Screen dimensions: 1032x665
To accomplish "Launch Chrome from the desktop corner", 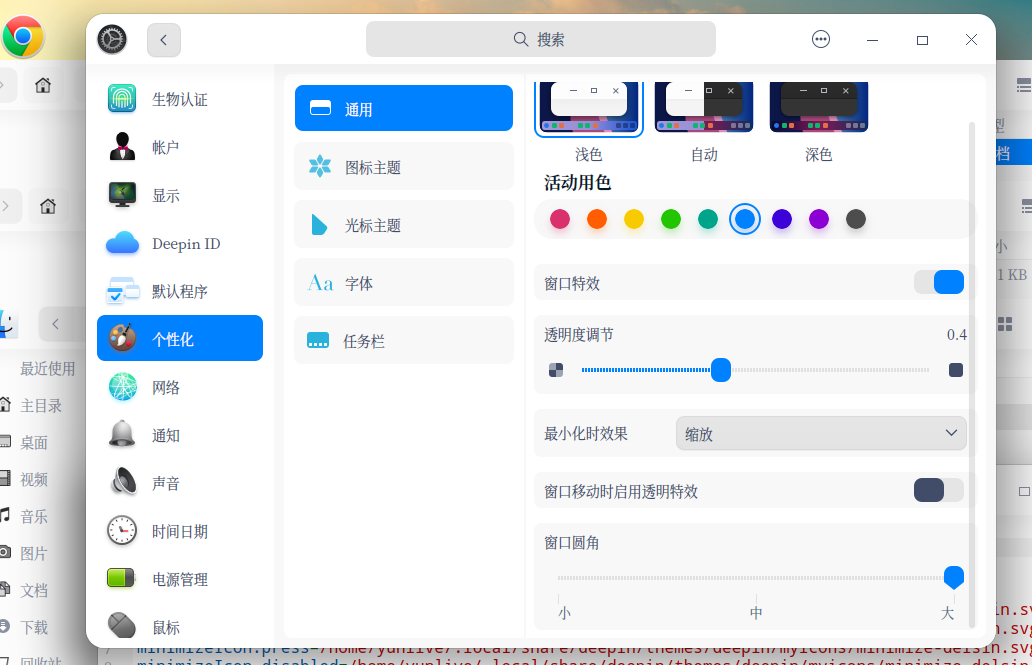I will [x=22, y=37].
